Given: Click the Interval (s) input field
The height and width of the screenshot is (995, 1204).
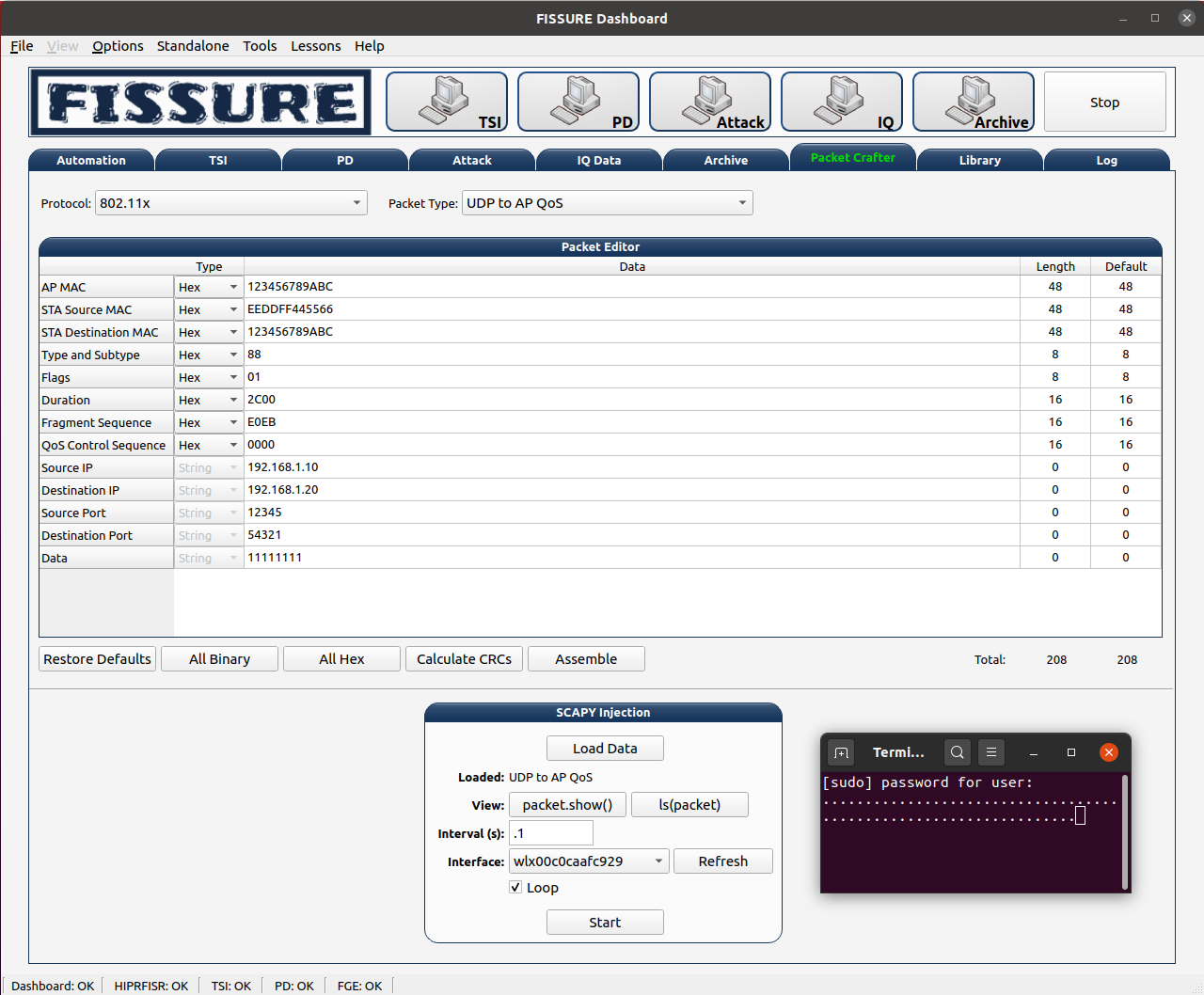Looking at the screenshot, I should (551, 833).
